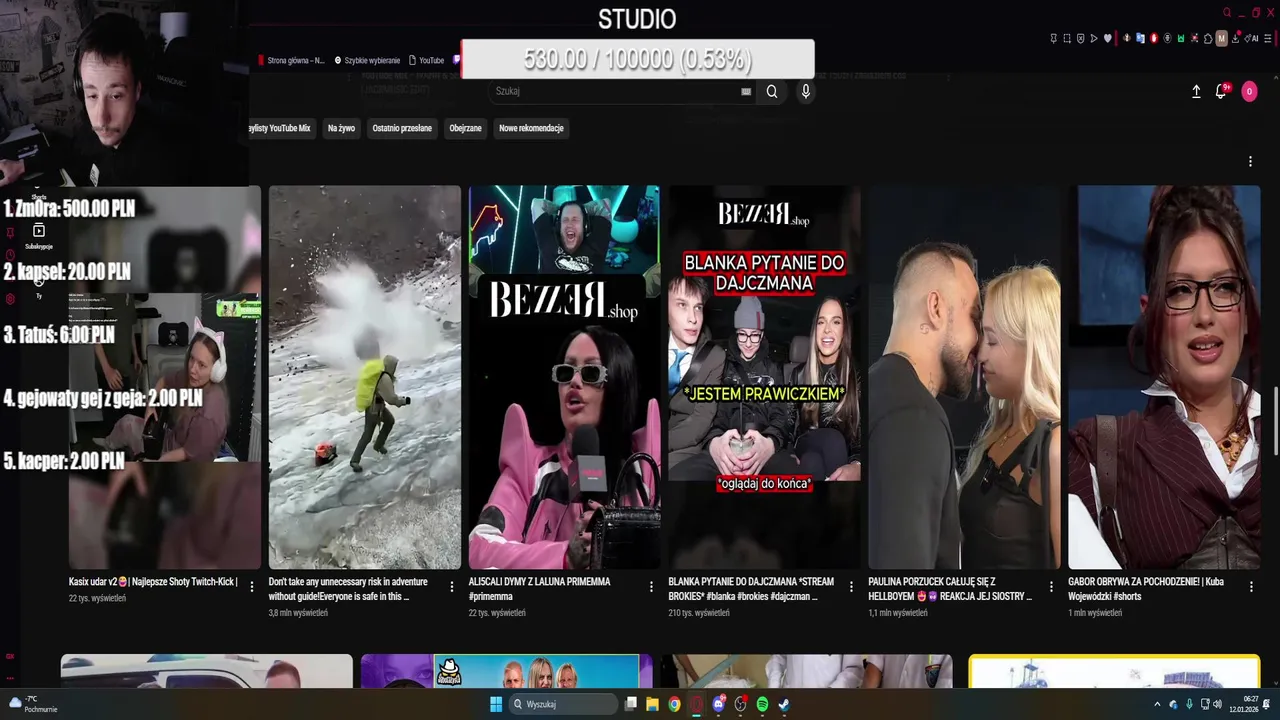
Task: Open the Windows notification bell in tray
Action: pyautogui.click(x=1267, y=704)
